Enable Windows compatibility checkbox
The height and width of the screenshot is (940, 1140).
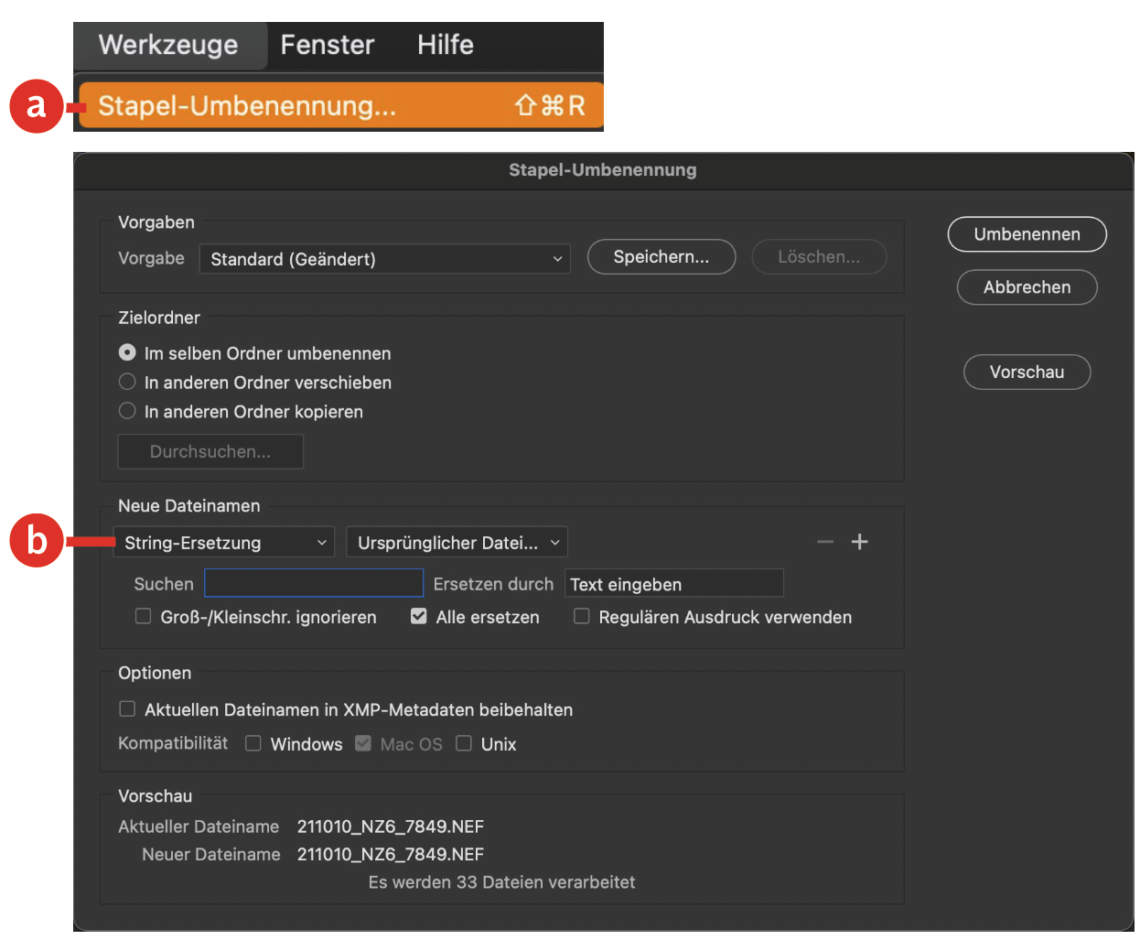click(x=253, y=743)
